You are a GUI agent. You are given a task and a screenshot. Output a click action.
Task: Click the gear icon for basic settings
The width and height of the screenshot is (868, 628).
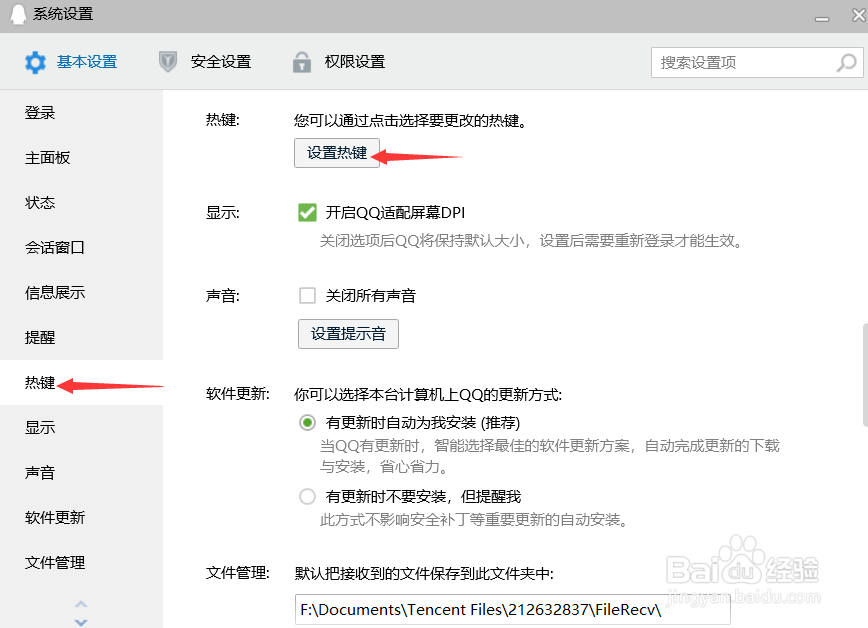click(35, 62)
